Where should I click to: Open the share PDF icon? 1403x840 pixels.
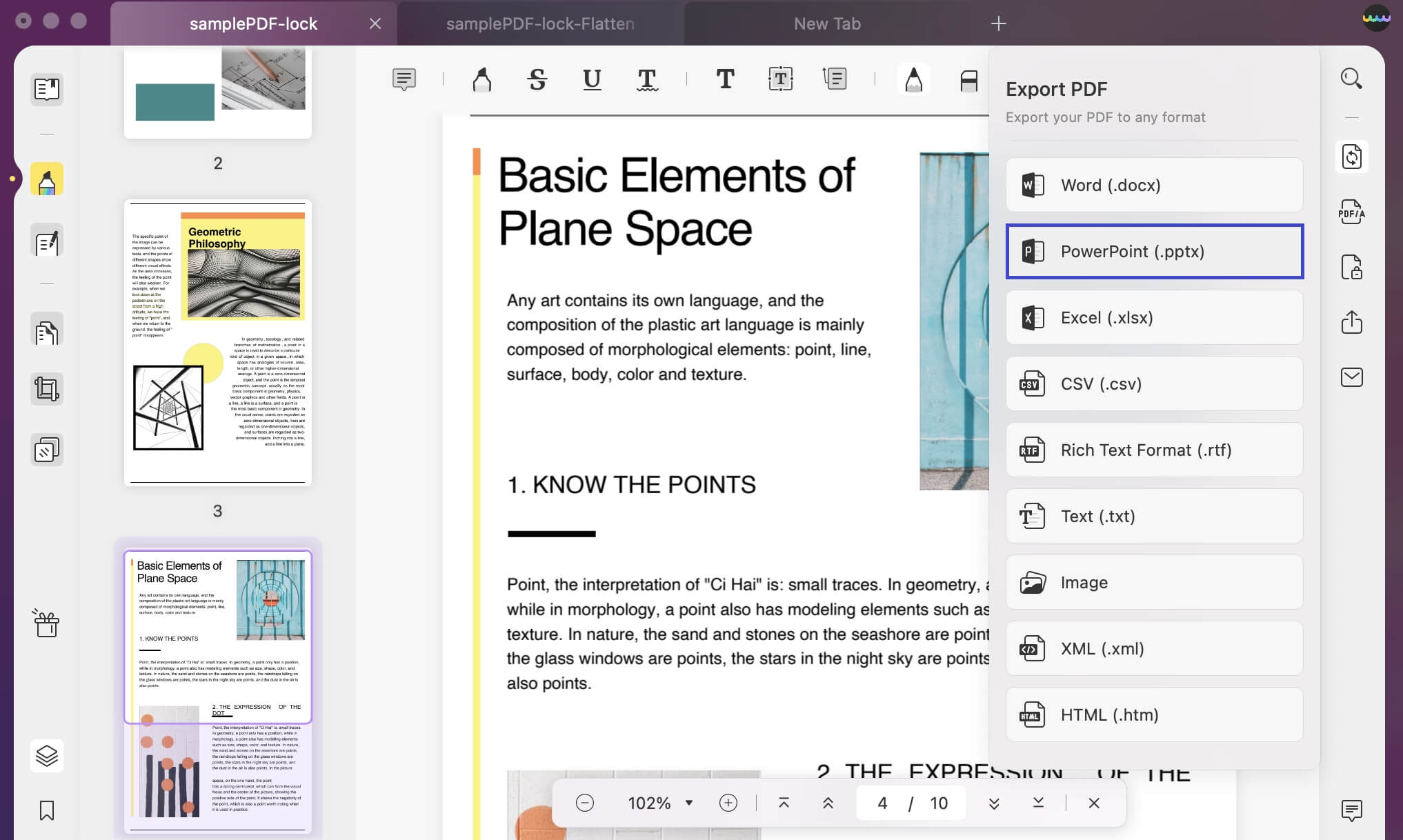1351,322
